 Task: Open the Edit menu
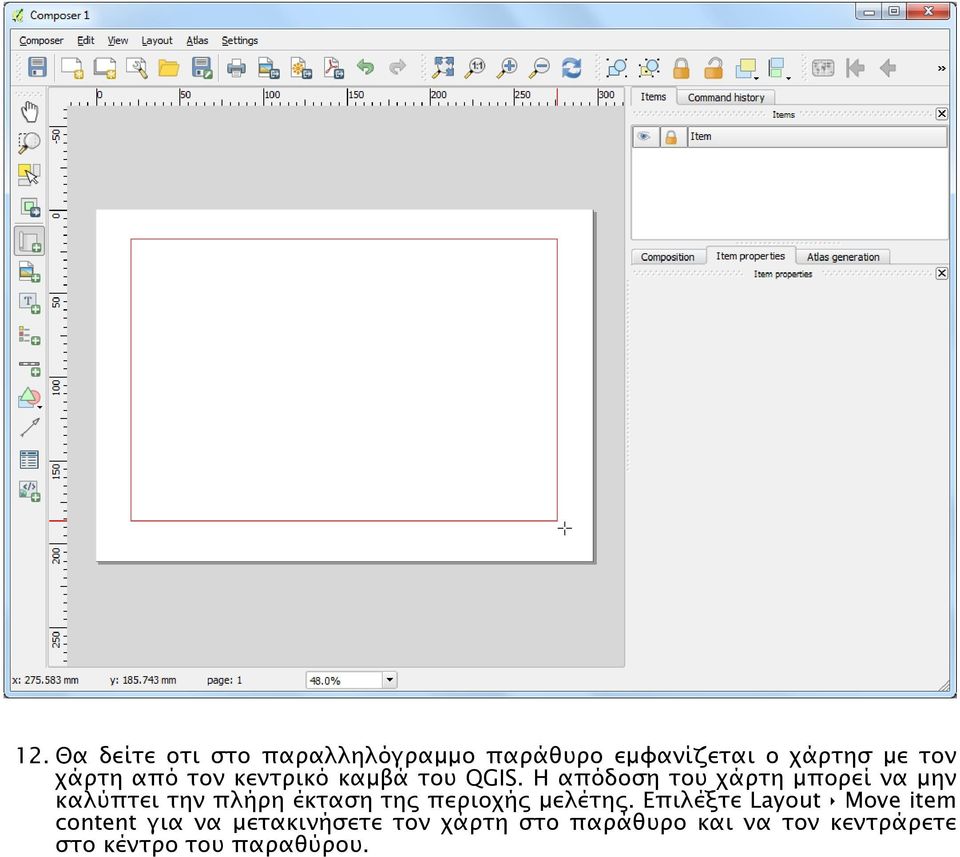click(x=85, y=40)
